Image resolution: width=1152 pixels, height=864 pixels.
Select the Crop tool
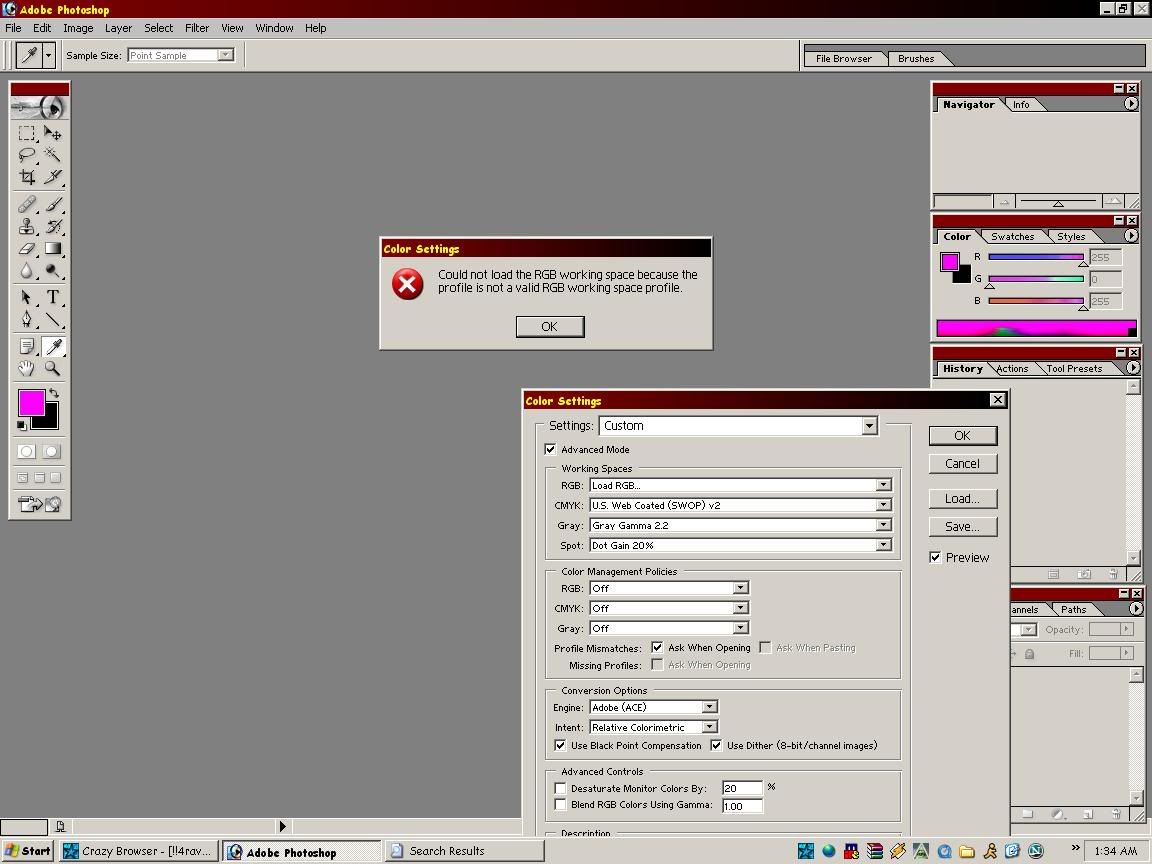tap(27, 176)
